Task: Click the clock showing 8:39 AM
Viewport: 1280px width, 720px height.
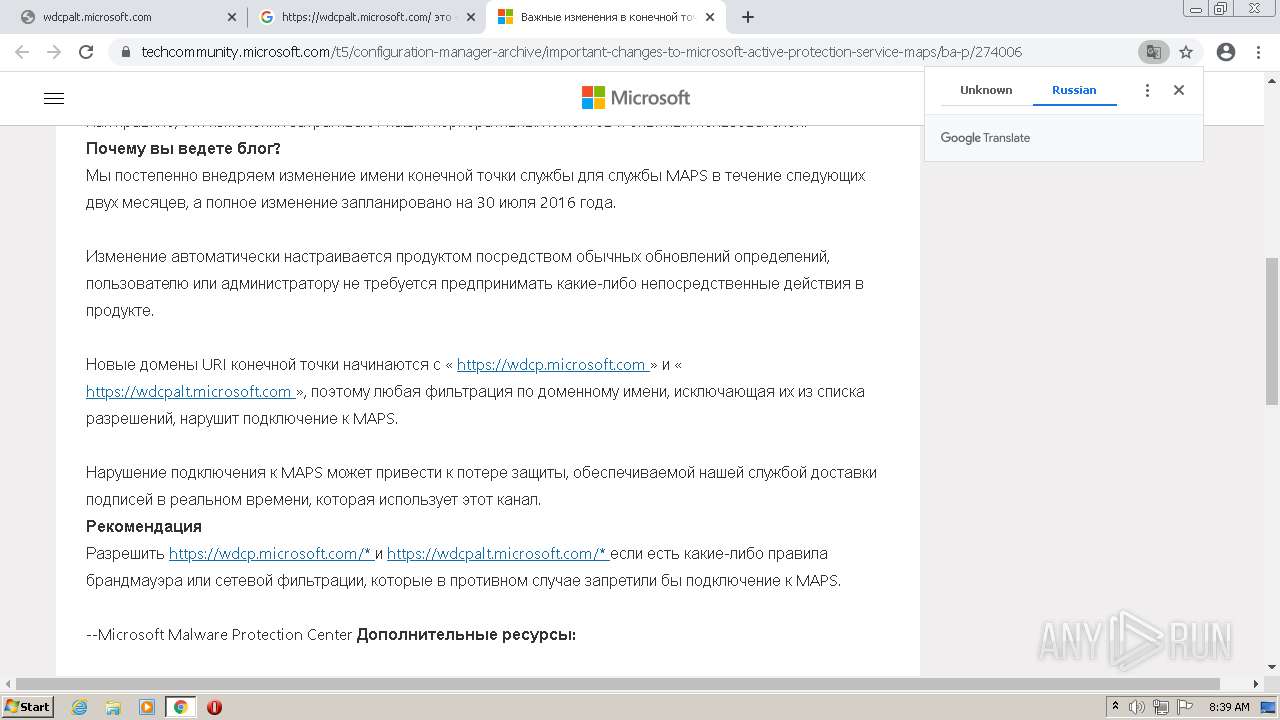Action: (x=1229, y=707)
